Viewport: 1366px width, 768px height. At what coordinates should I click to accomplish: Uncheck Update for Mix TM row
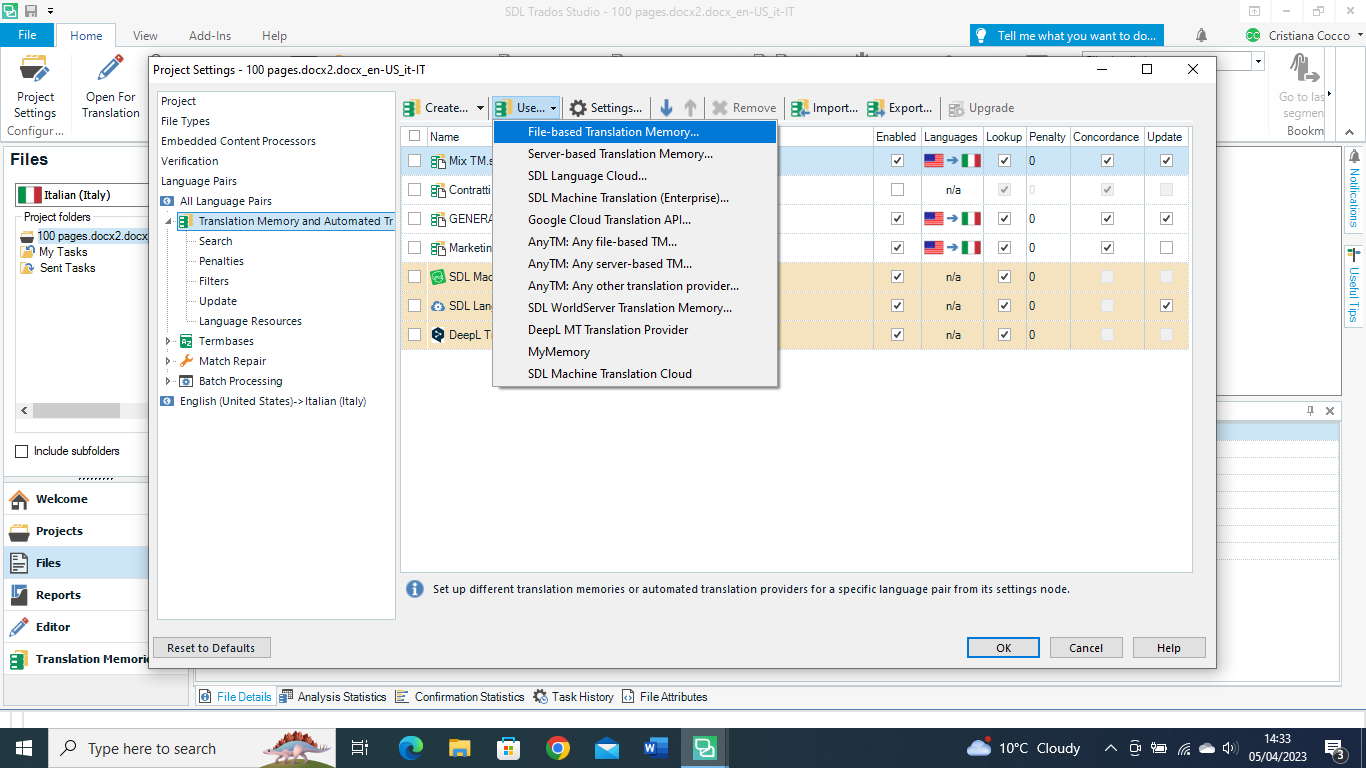[1166, 161]
